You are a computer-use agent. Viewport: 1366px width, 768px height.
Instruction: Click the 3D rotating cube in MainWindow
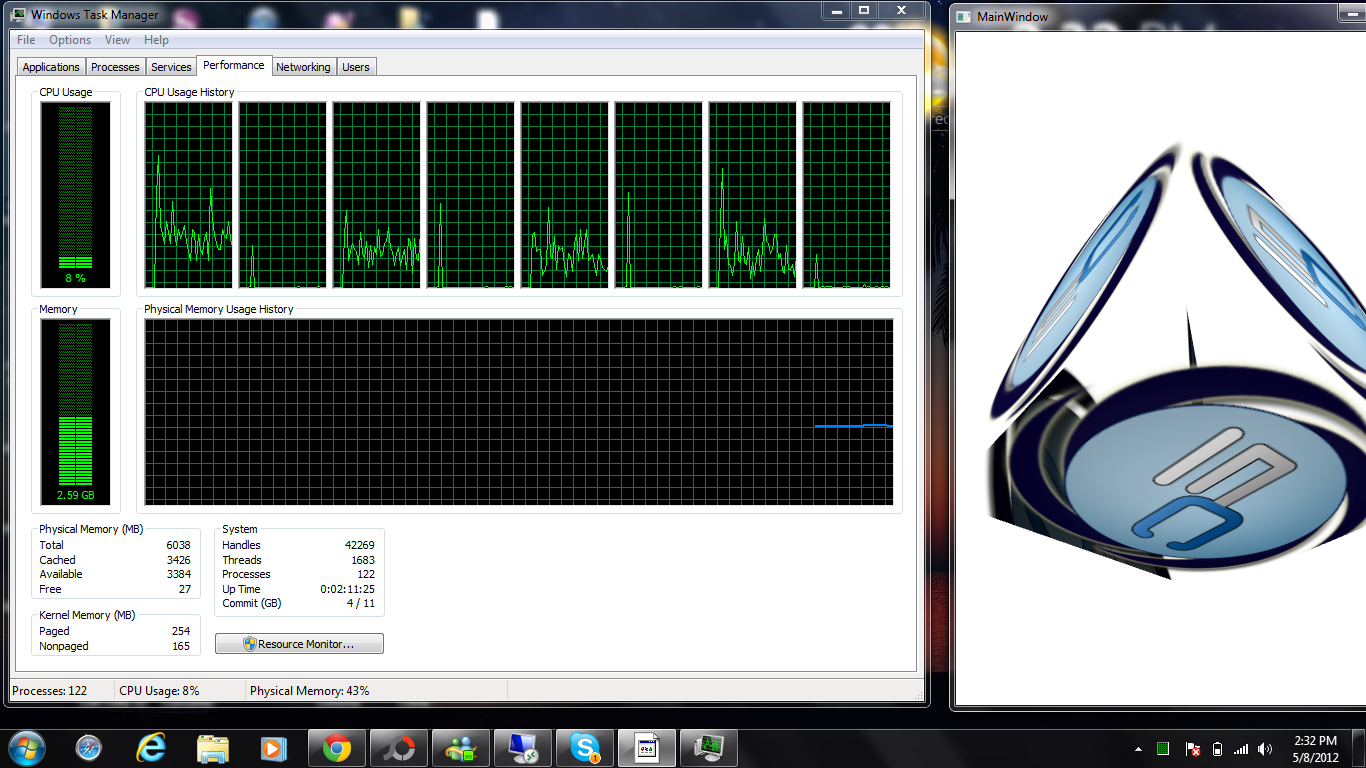(x=1176, y=360)
